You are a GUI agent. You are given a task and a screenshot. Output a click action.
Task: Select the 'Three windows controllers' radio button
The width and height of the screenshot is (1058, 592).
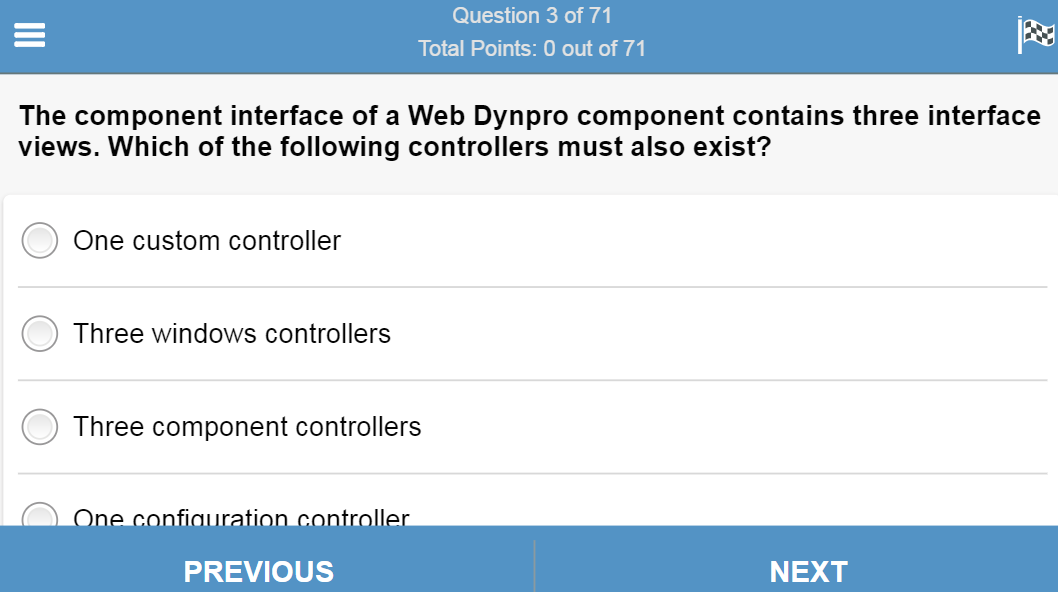[40, 334]
